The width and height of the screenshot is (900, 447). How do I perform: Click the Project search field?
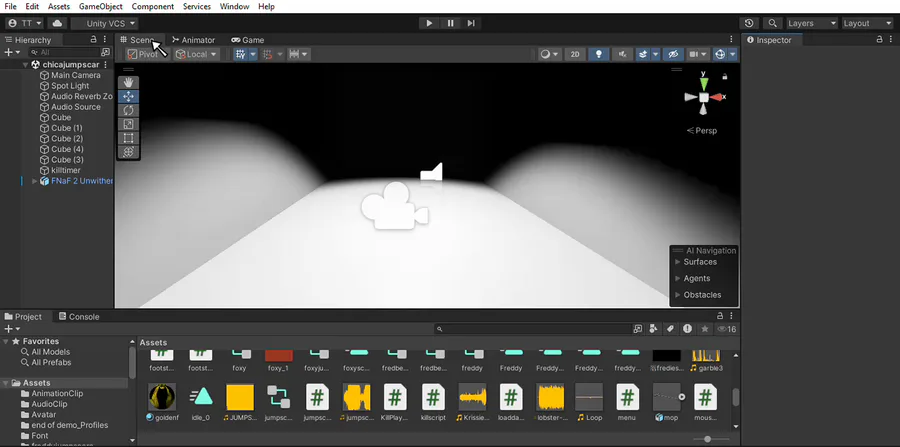coord(533,329)
